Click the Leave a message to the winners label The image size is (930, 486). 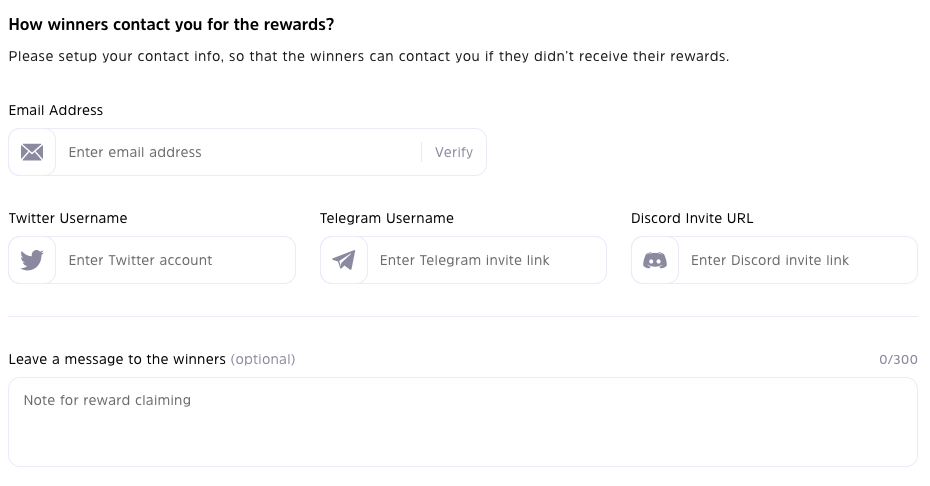(117, 359)
